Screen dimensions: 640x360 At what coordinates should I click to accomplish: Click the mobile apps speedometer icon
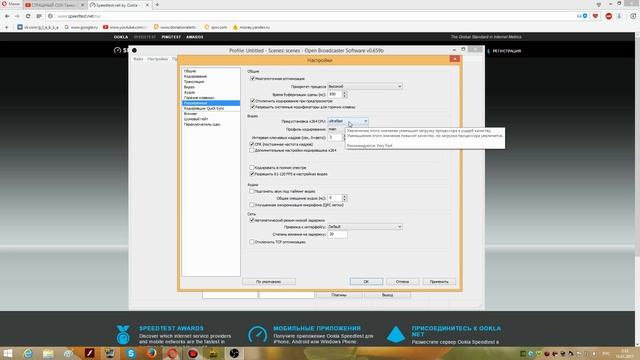pos(258,335)
